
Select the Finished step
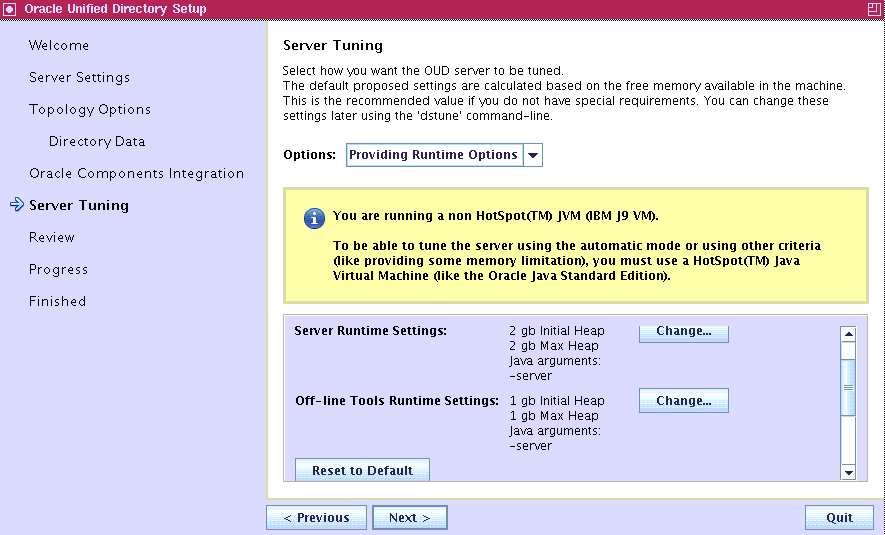(57, 301)
